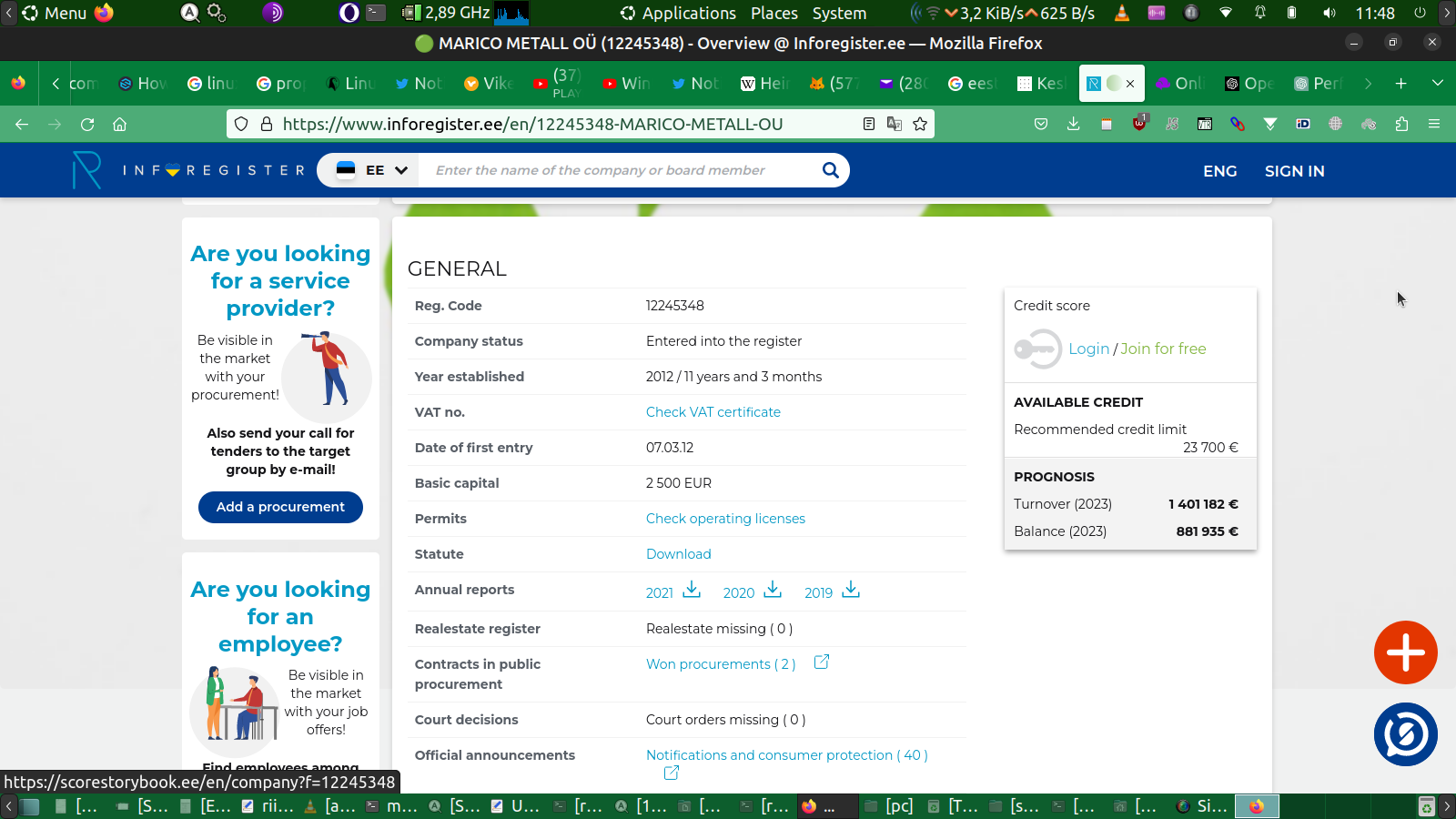
Task: Open the Places menu
Action: tap(774, 13)
